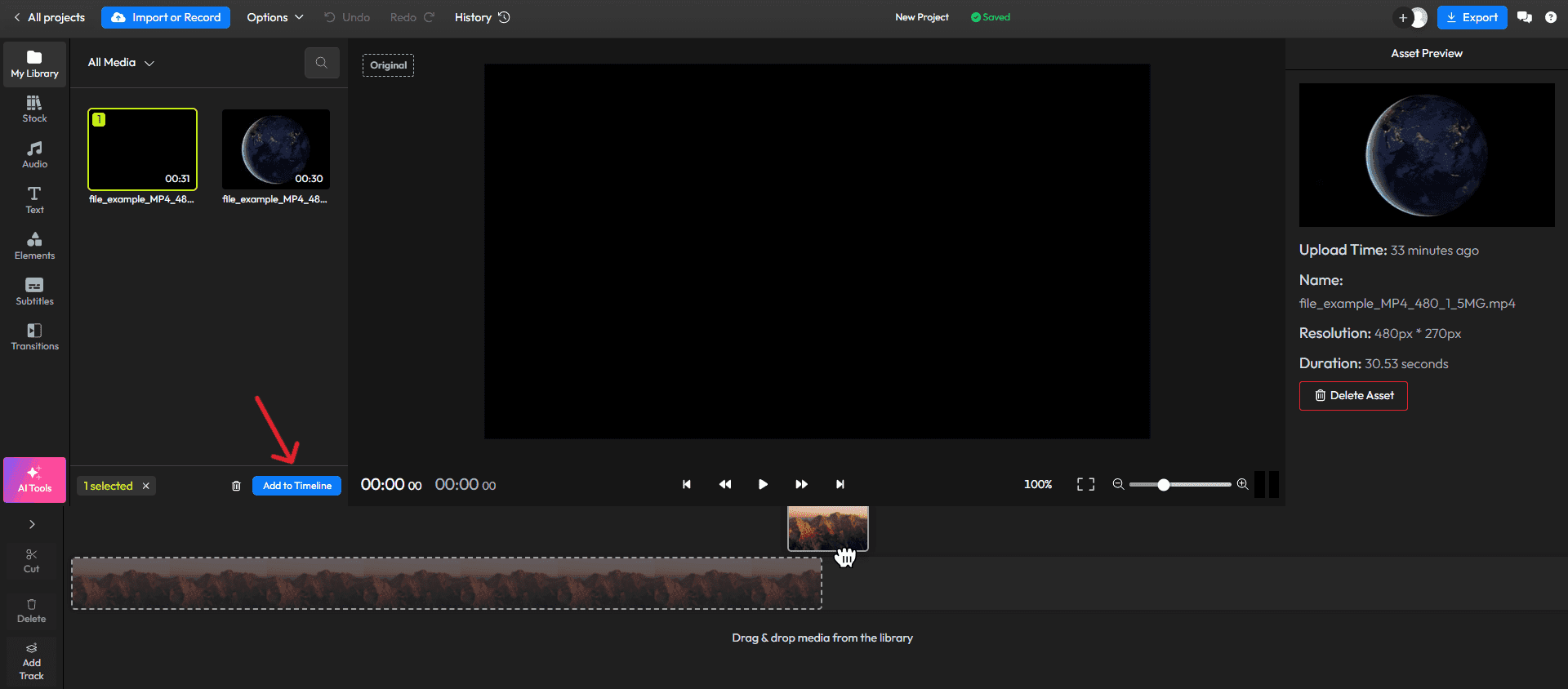This screenshot has height=689, width=1568.
Task: Skip to the start of the video
Action: pos(687,484)
